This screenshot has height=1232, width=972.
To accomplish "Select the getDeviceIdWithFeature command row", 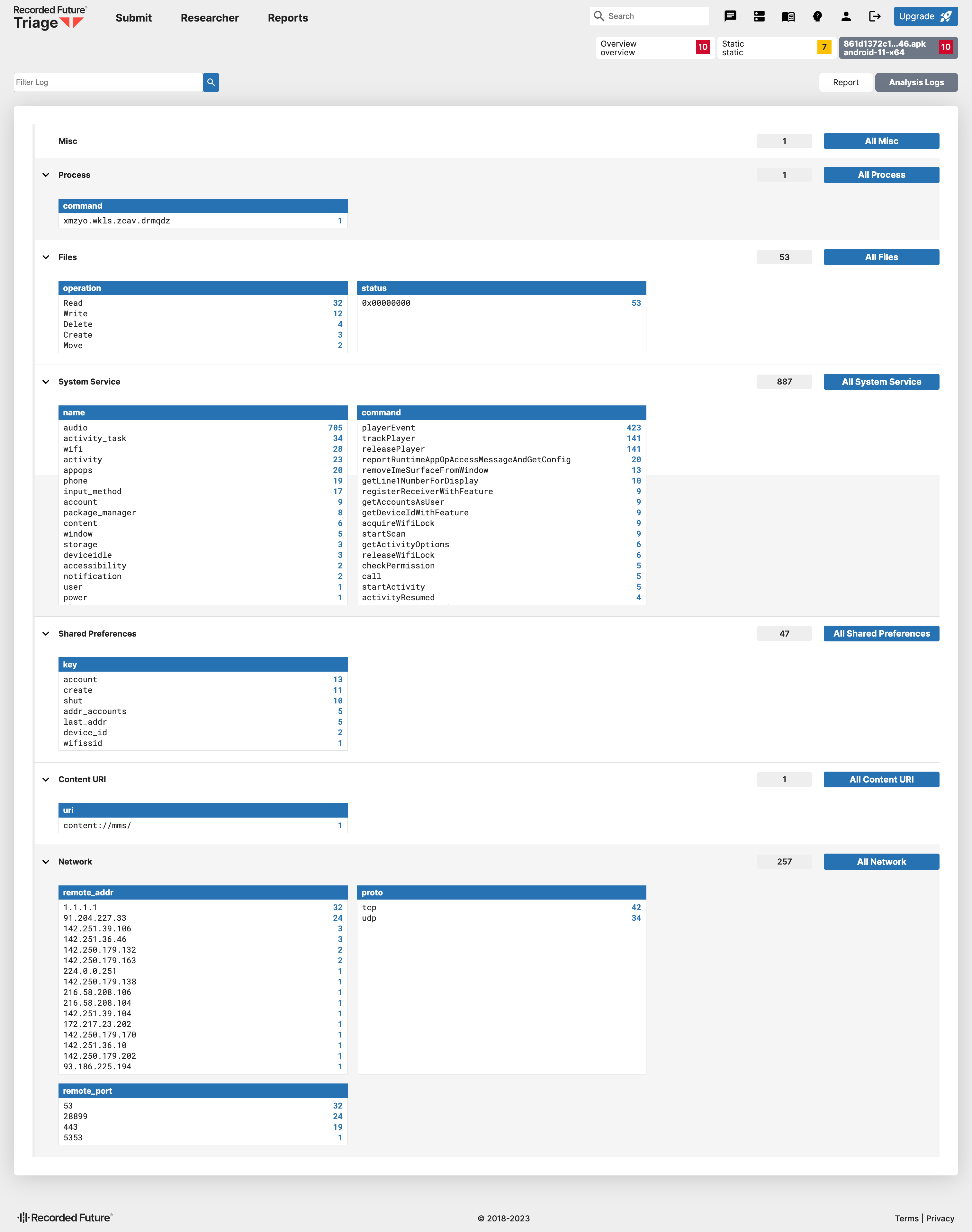I will click(501, 513).
